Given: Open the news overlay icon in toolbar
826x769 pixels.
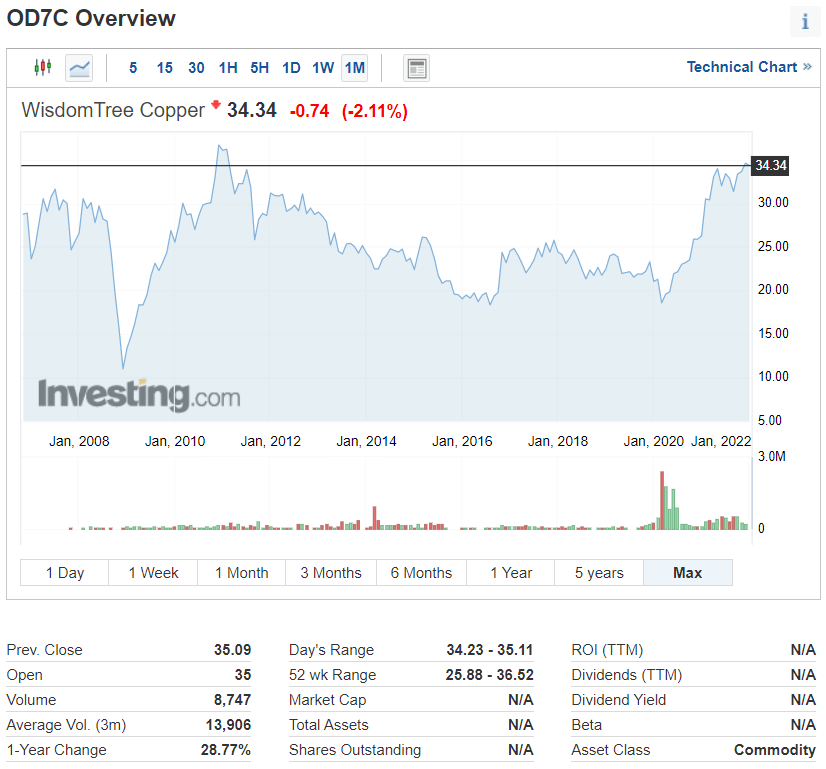Looking at the screenshot, I should click(x=416, y=68).
